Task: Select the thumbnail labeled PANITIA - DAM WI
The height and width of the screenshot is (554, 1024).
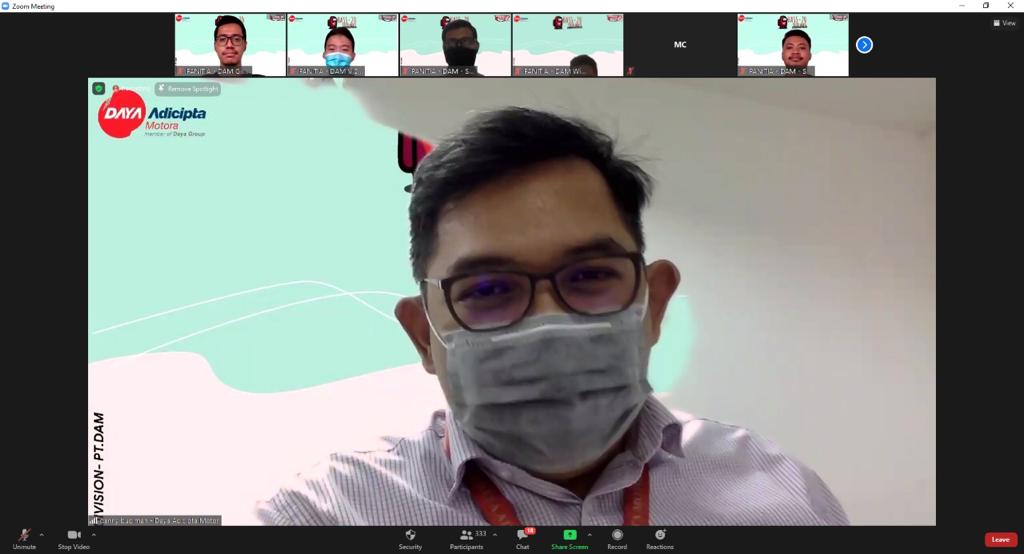Action: click(x=568, y=44)
